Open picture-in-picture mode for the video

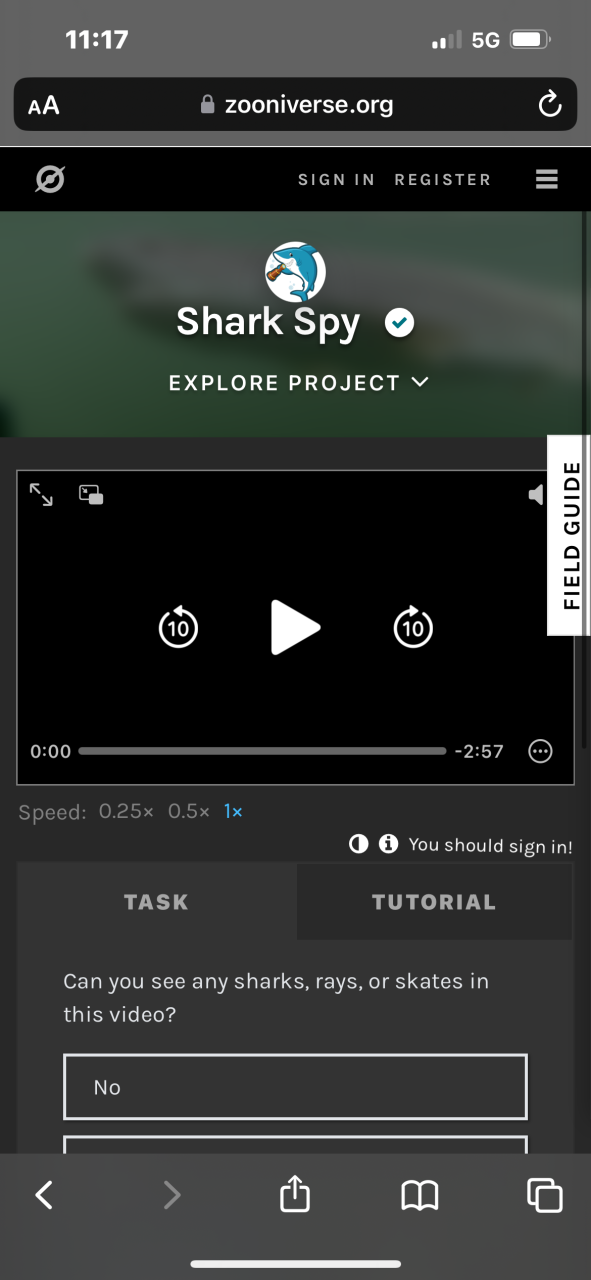92,495
